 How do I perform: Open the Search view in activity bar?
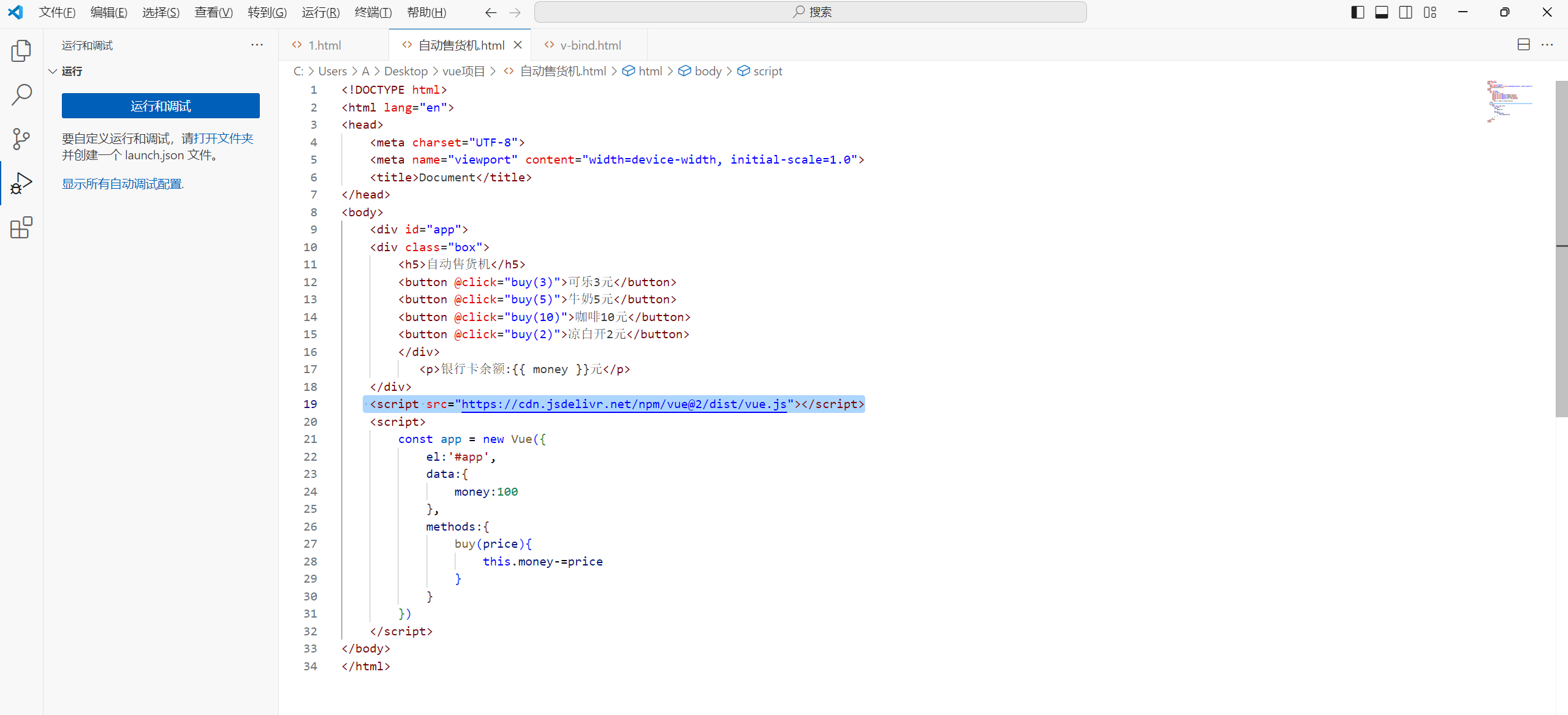[x=21, y=95]
